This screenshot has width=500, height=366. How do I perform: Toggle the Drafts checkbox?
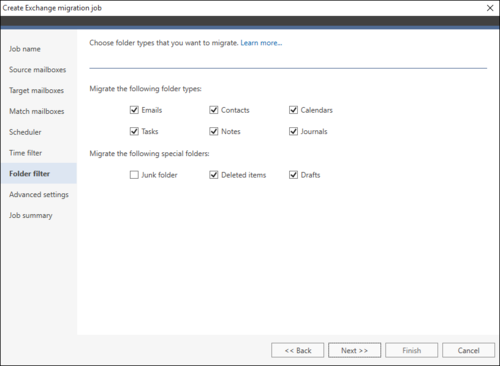coord(293,175)
